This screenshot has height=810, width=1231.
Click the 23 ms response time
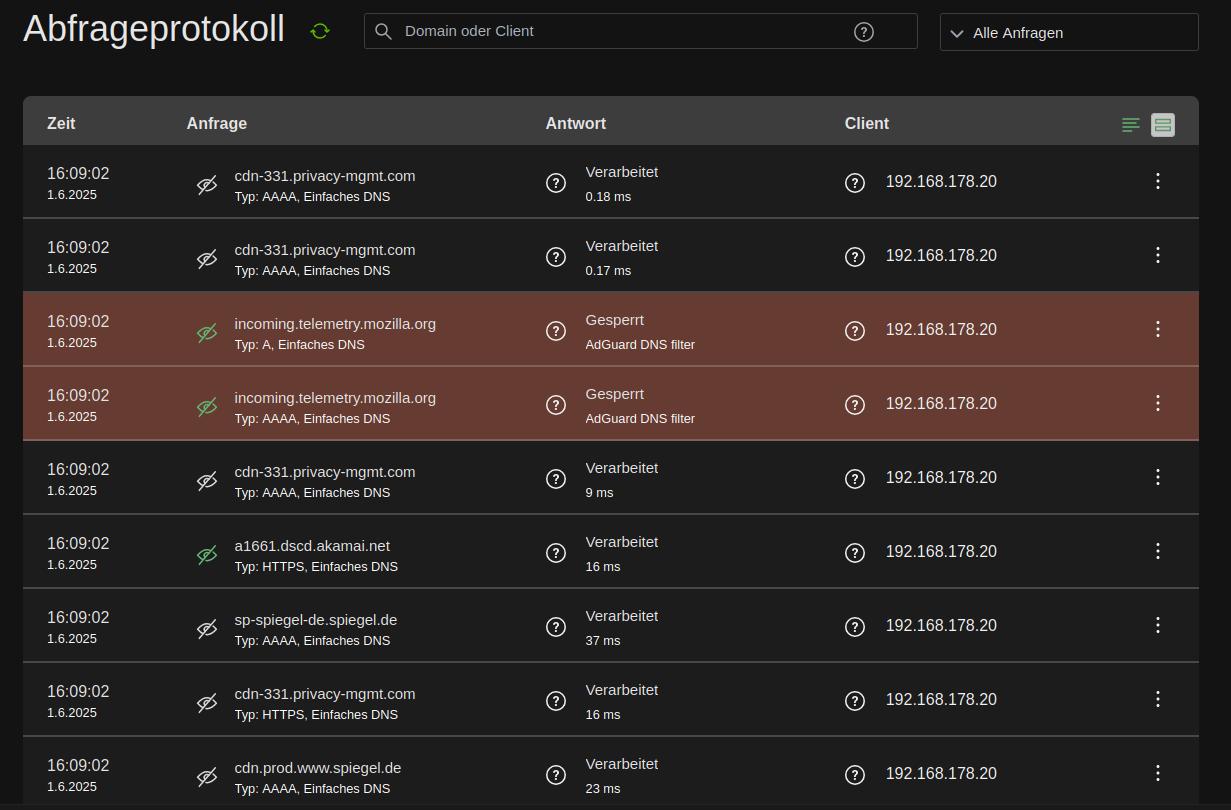coord(603,789)
